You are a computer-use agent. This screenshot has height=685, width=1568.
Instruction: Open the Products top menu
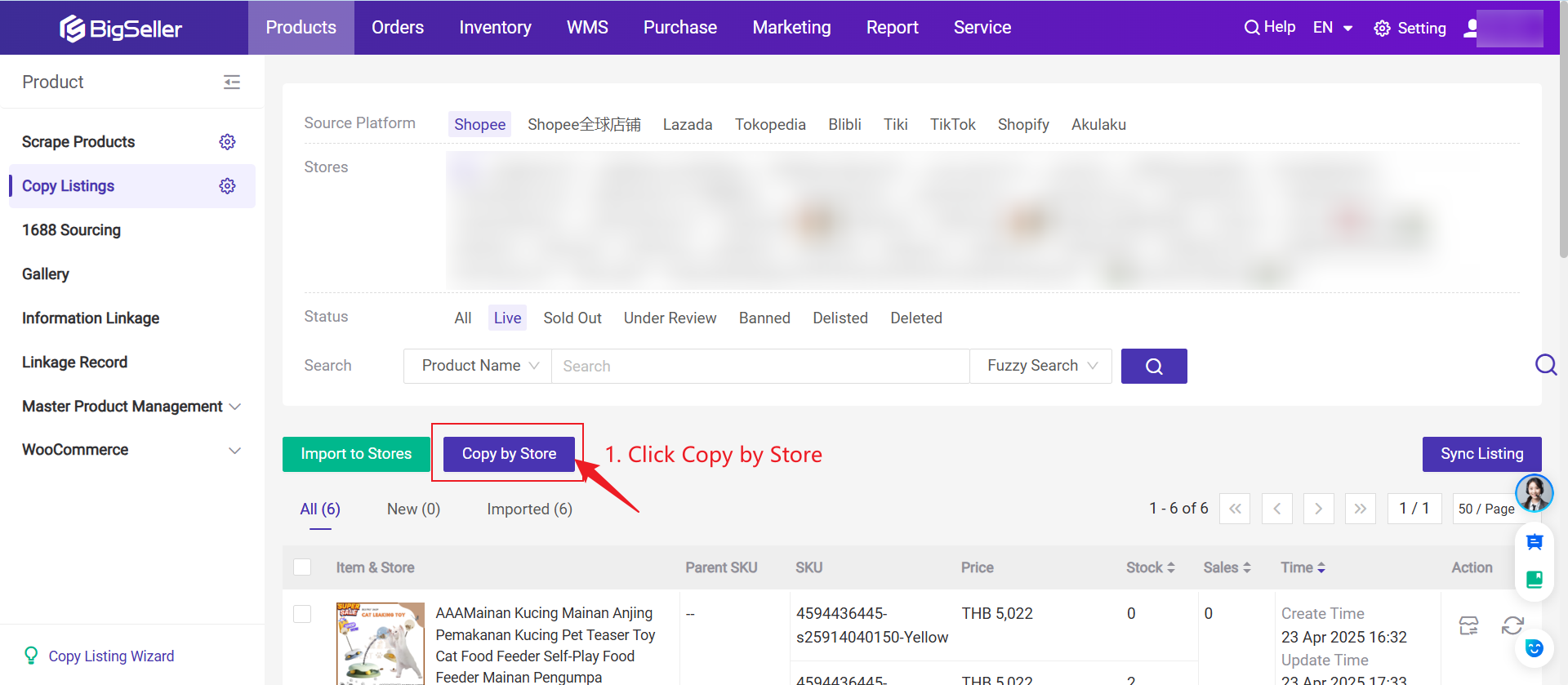[301, 28]
